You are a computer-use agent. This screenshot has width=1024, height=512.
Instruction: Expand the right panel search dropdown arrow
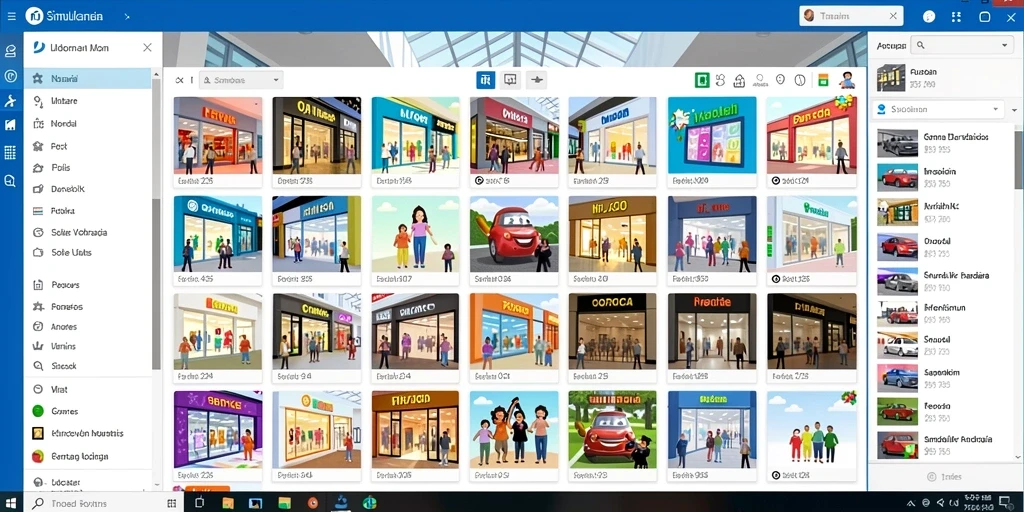(x=1004, y=45)
